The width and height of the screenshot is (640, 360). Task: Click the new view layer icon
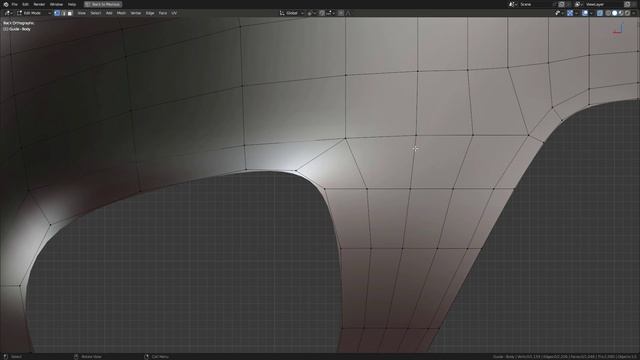(627, 4)
